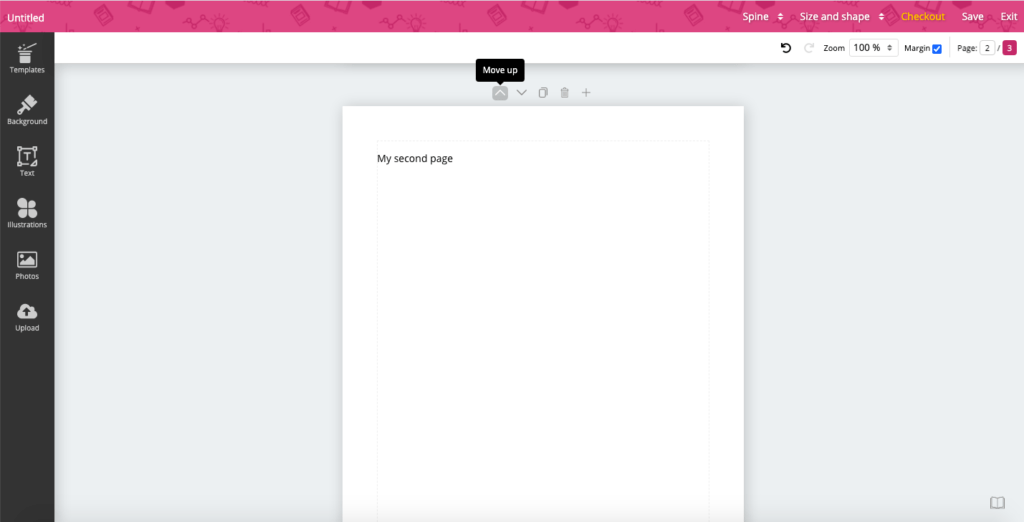Delete page with trash icon
1024x522 pixels.
(564, 93)
